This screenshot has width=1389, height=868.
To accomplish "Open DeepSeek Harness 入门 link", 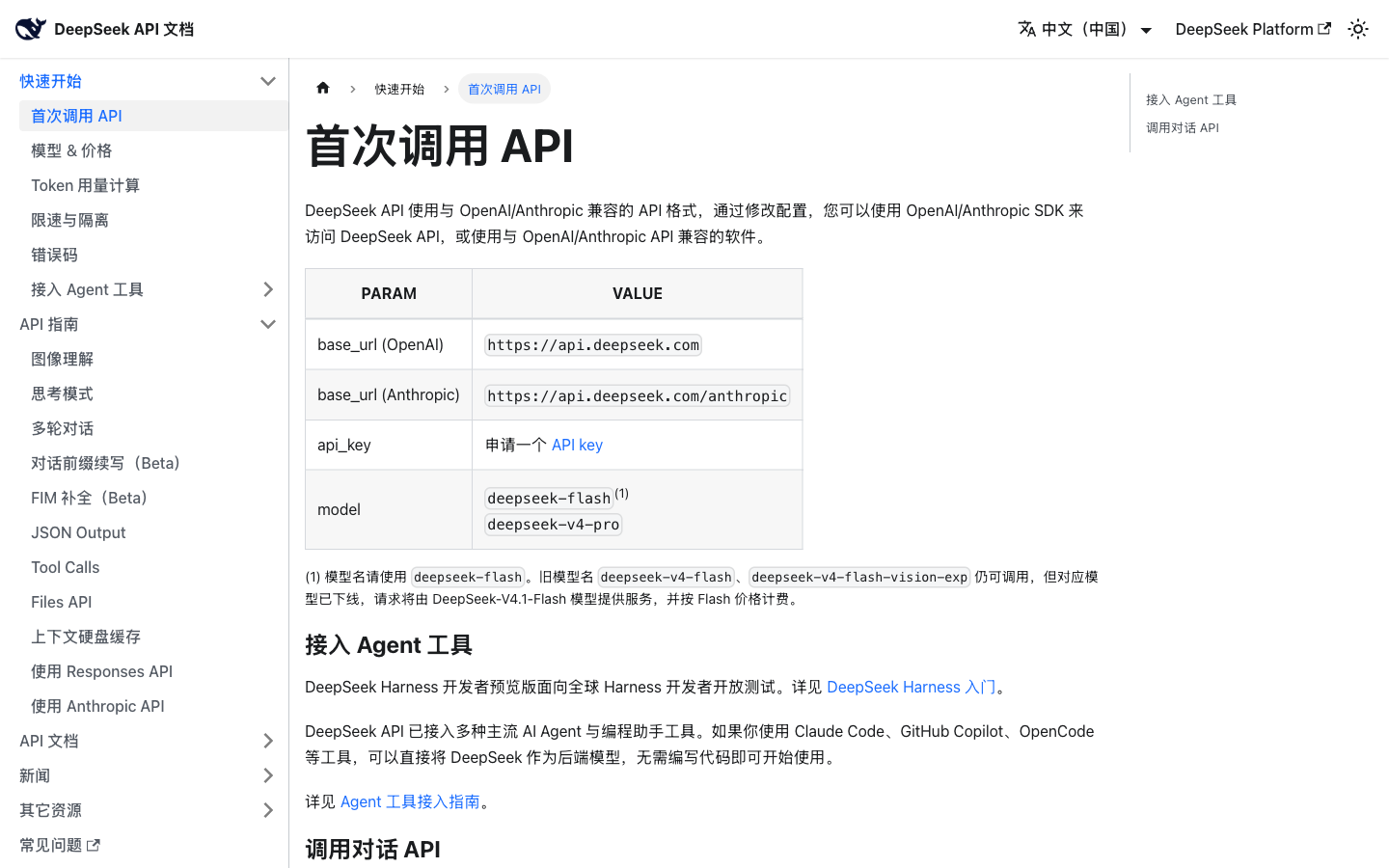I will point(912,687).
